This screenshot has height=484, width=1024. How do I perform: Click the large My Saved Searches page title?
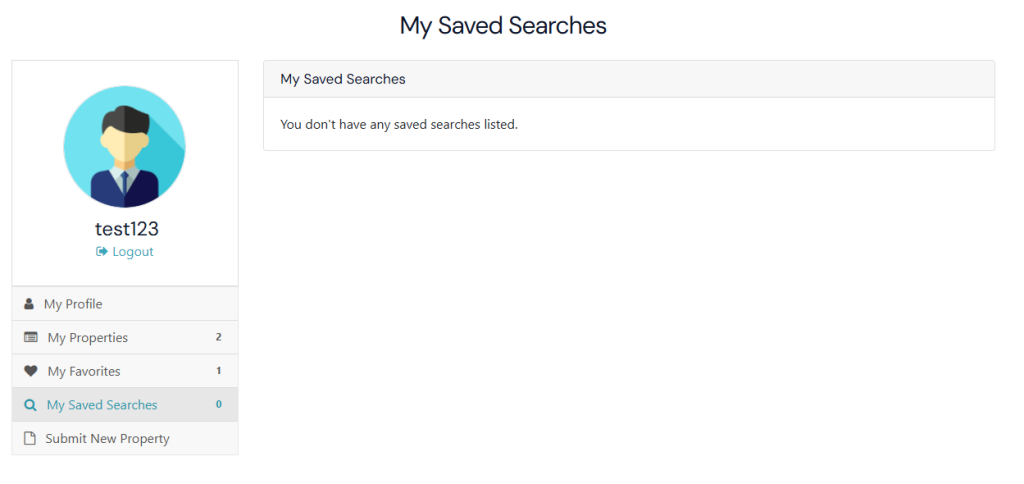click(503, 25)
